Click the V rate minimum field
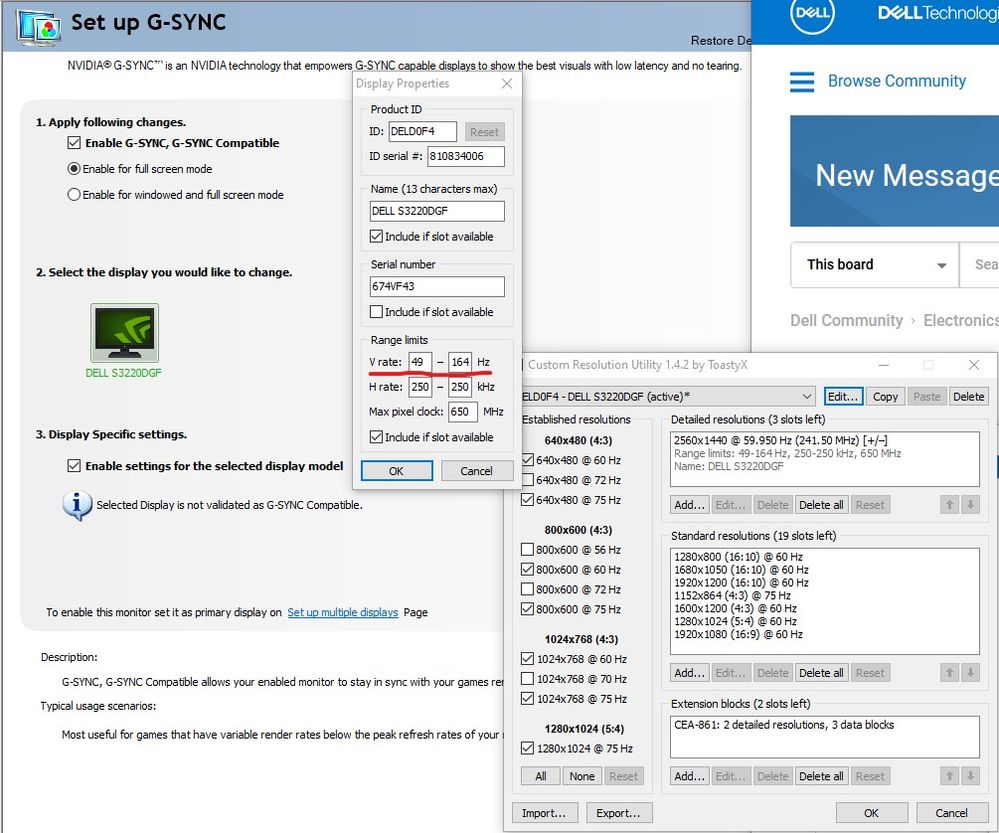Viewport: 999px width, 833px height. tap(420, 362)
